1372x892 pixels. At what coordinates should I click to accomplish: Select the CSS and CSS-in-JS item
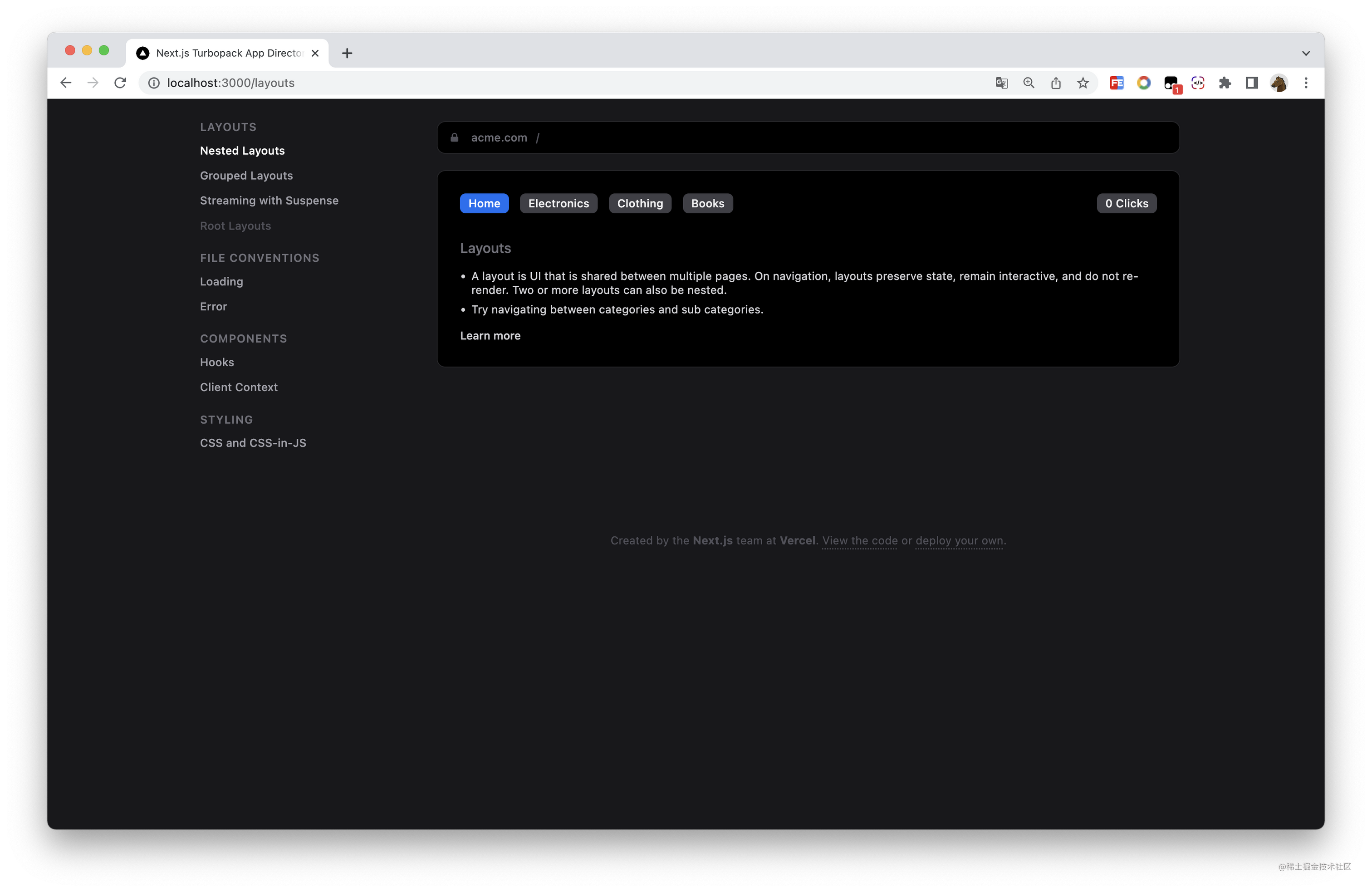tap(253, 442)
